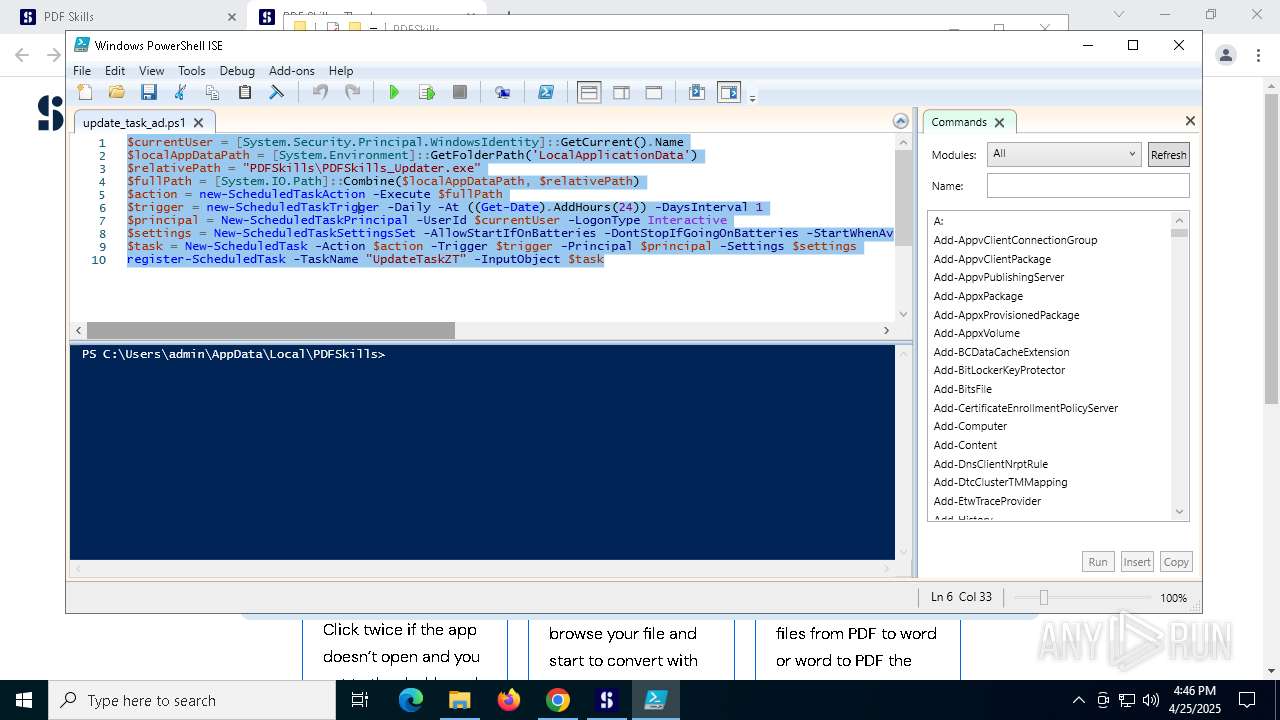The height and width of the screenshot is (720, 1280).
Task: Open the File menu
Action: coord(82,71)
